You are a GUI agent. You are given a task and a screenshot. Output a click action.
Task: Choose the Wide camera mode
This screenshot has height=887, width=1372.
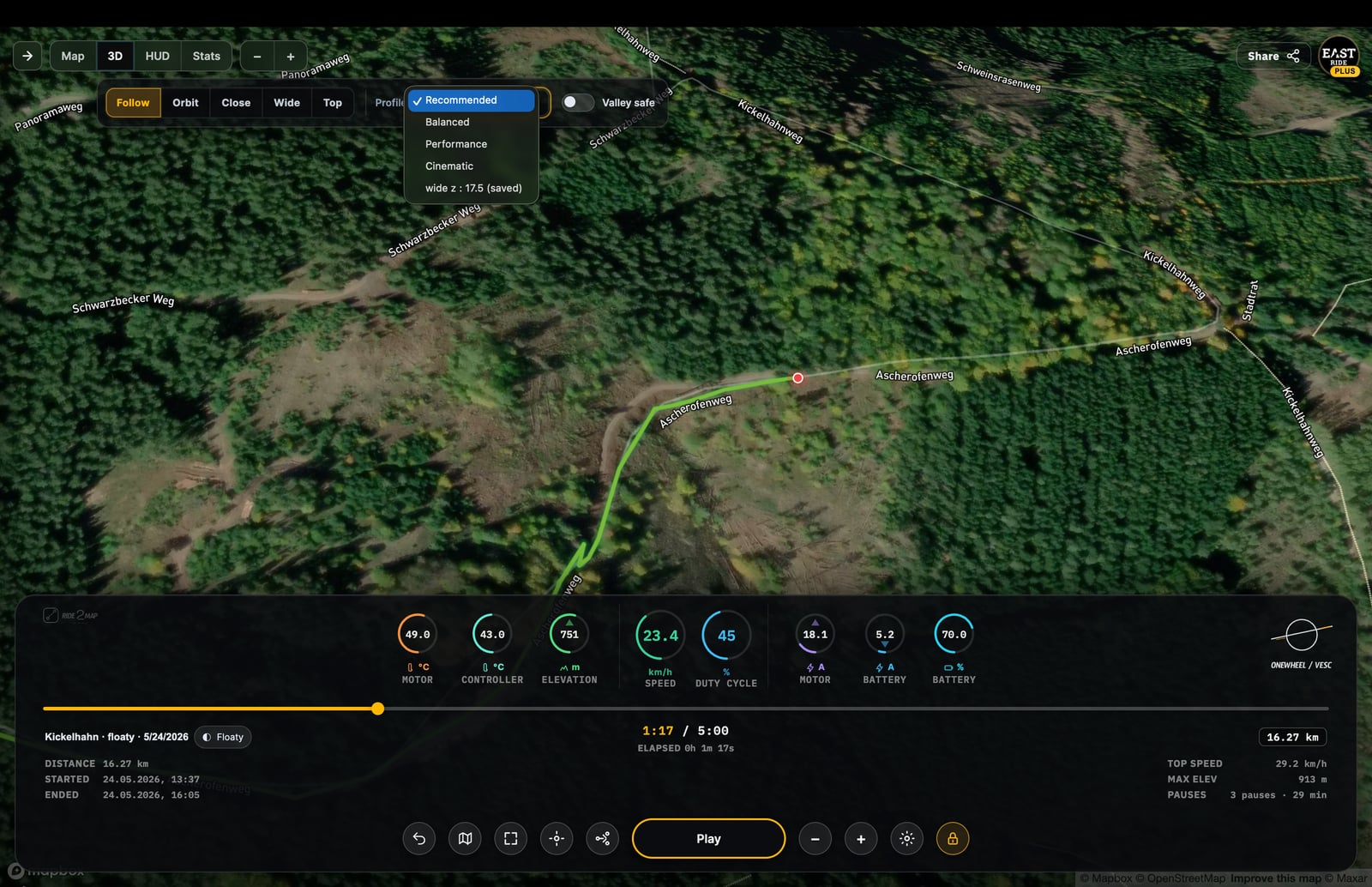pos(286,102)
